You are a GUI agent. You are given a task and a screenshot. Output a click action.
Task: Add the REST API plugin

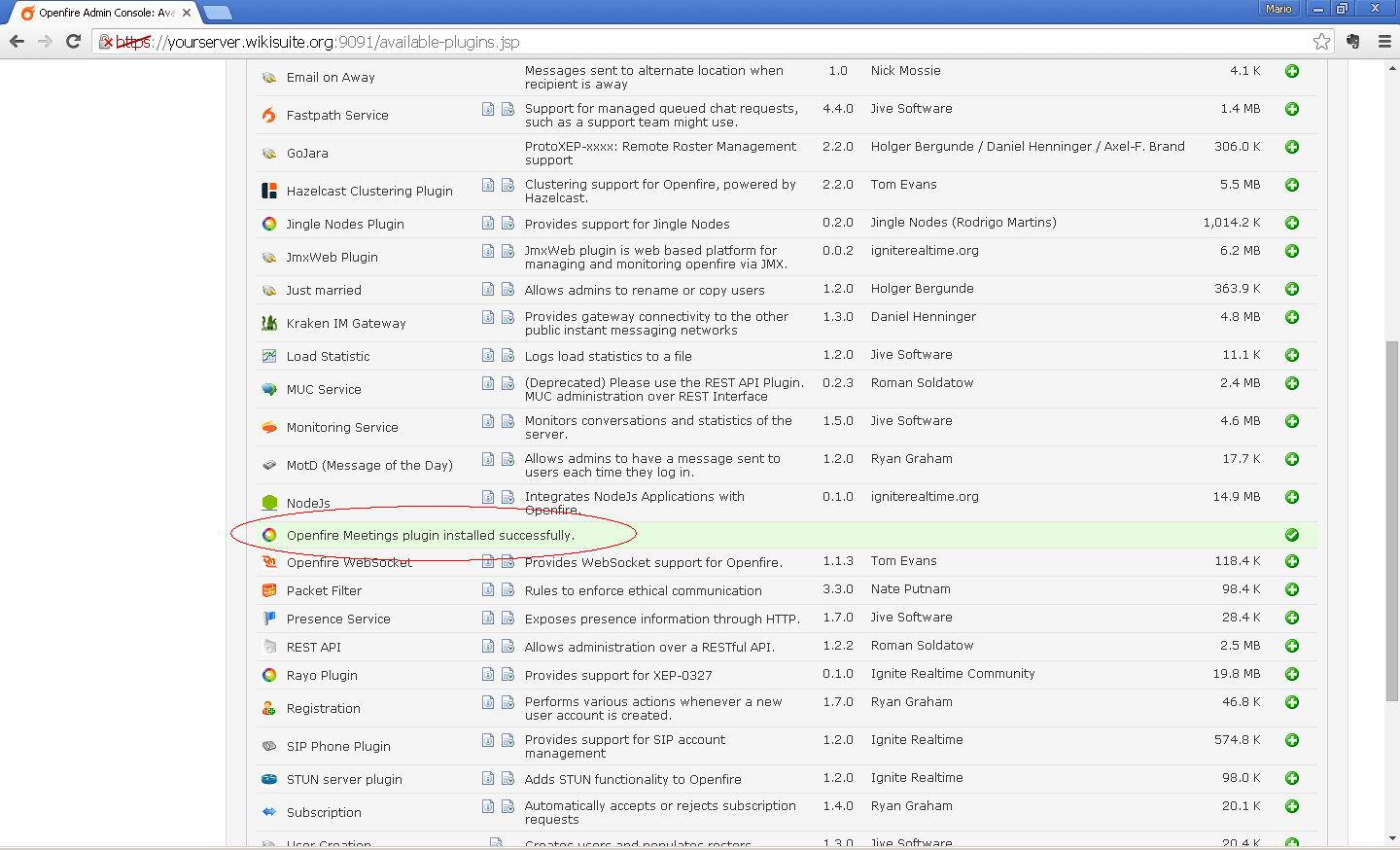click(1292, 646)
